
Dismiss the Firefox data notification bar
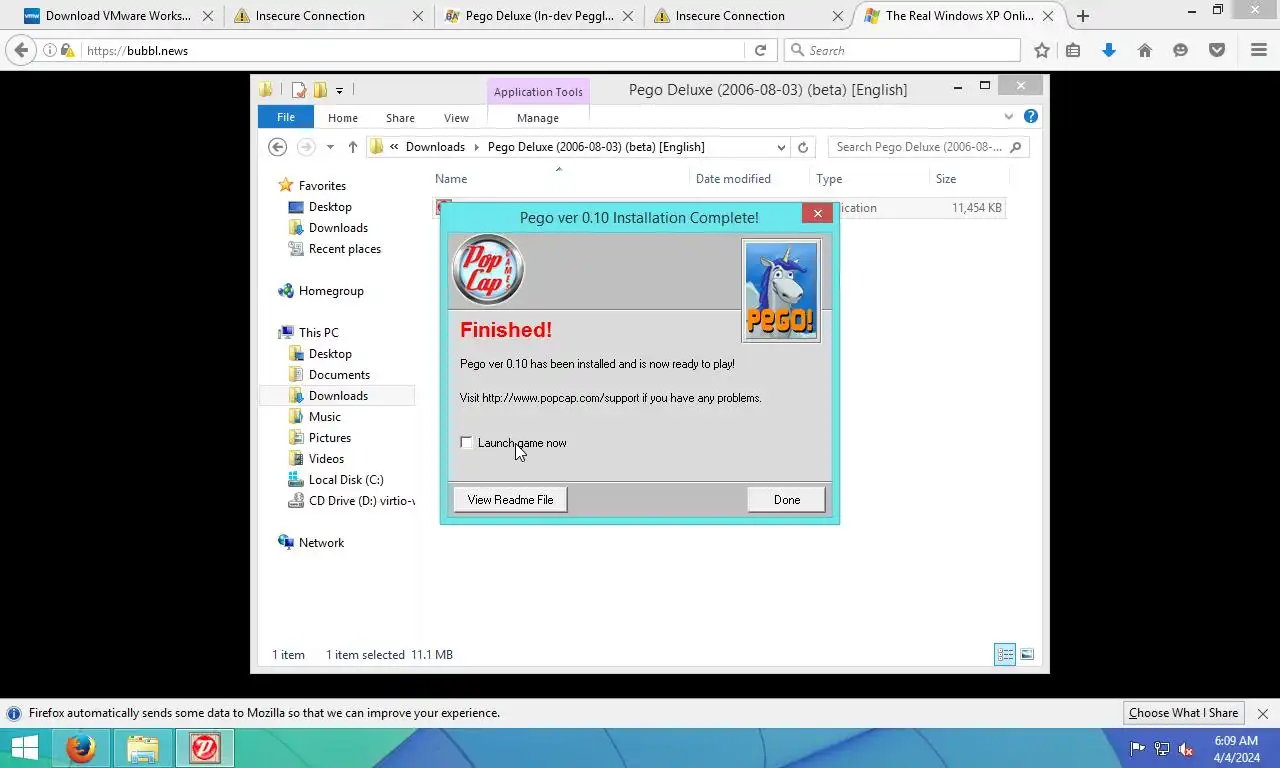tap(1262, 714)
